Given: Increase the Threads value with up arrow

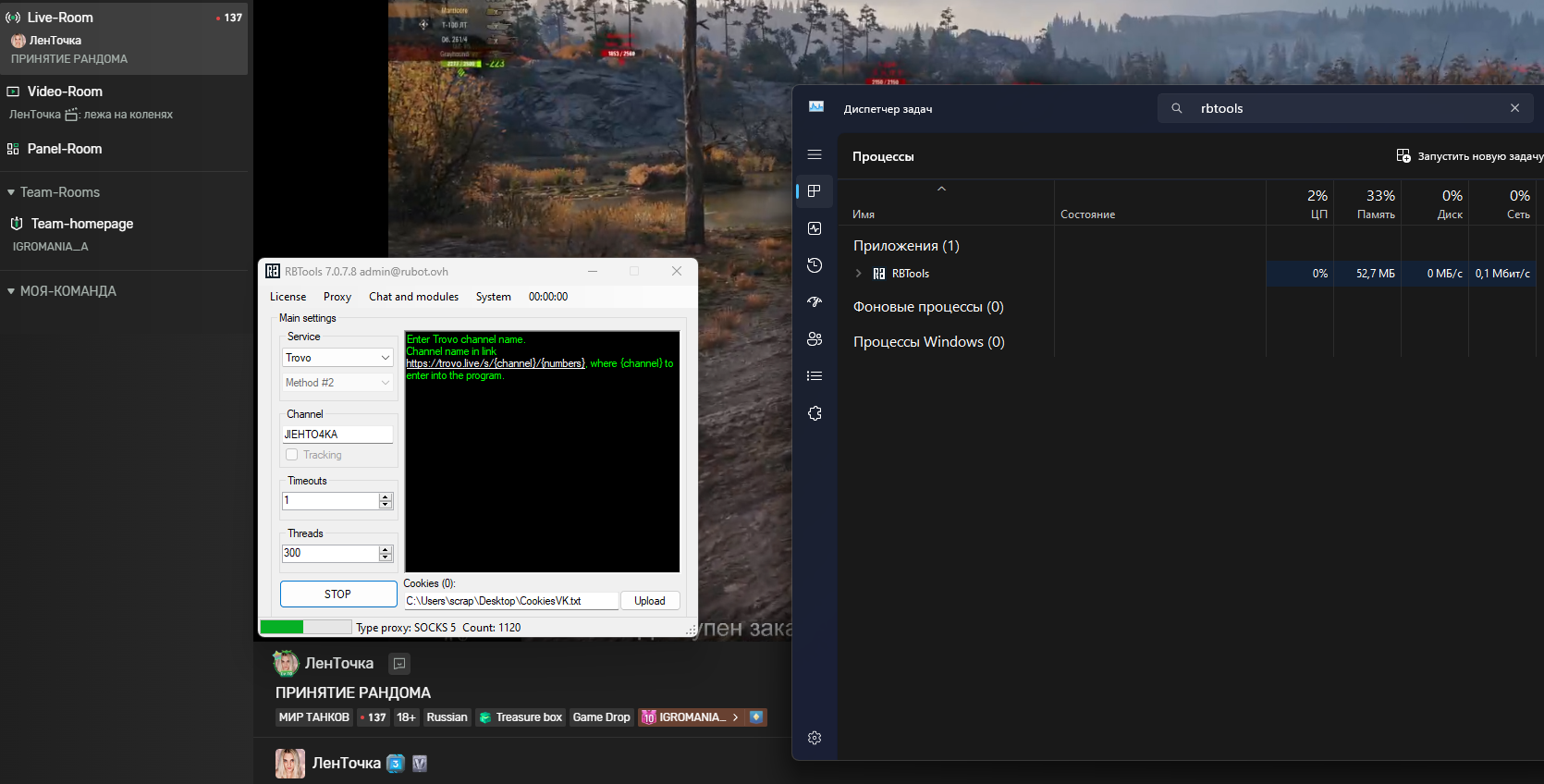Looking at the screenshot, I should pos(386,548).
